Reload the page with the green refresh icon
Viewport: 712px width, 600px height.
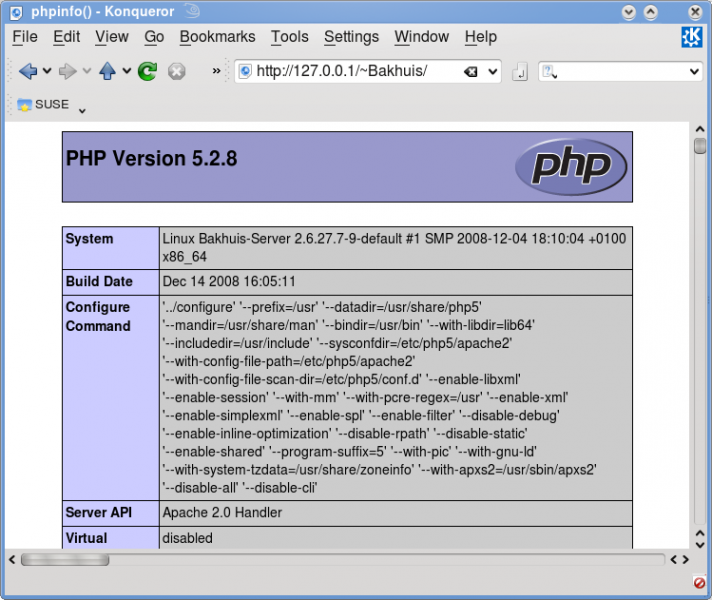point(148,71)
